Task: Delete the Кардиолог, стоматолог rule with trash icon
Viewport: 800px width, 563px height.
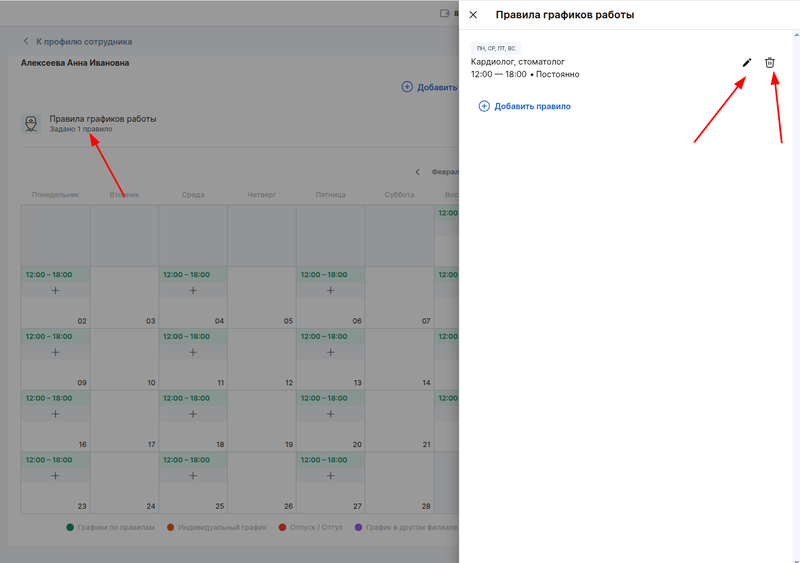Action: point(769,63)
